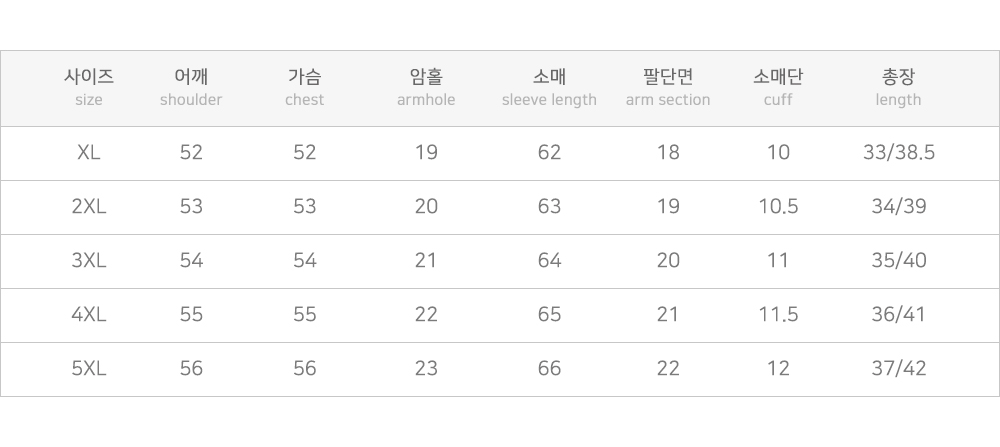Click the 23 armhole value for 5XL
Screen dimensions: 1000x447
point(426,369)
